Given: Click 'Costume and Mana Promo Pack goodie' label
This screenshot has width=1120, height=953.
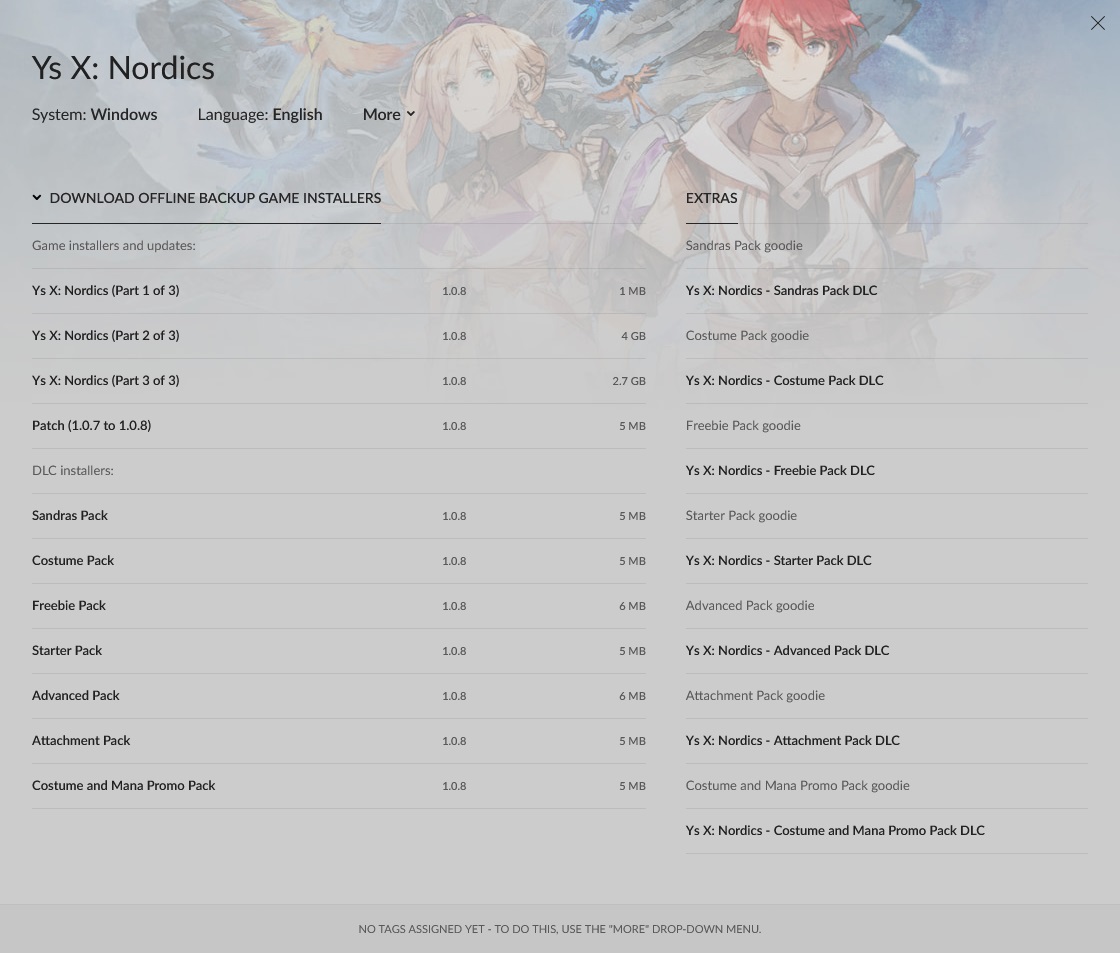Looking at the screenshot, I should [798, 786].
